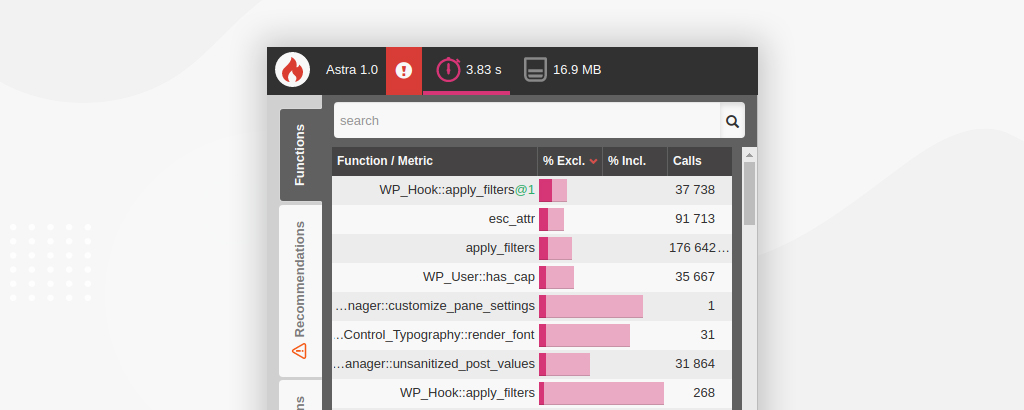Click the 176 642 calls value
Image resolution: width=1024 pixels, height=410 pixels.
[x=699, y=248]
